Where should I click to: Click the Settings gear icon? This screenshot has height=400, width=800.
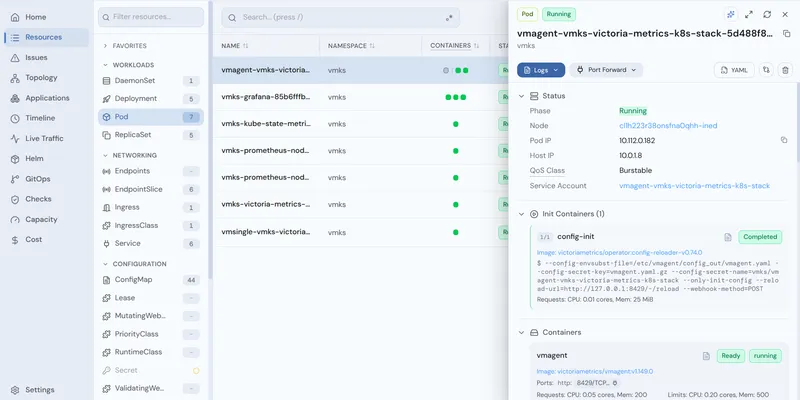(15, 390)
